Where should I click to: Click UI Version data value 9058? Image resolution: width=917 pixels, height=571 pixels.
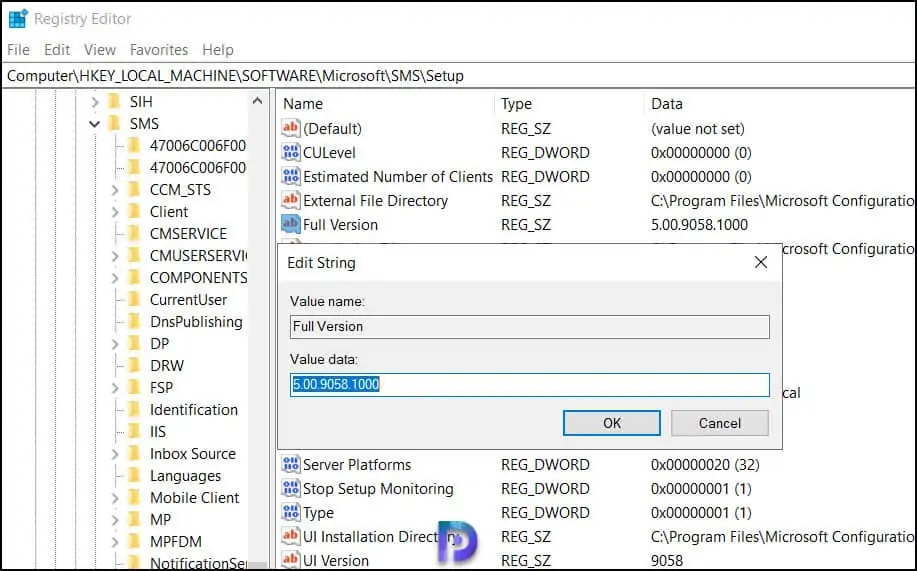click(667, 560)
